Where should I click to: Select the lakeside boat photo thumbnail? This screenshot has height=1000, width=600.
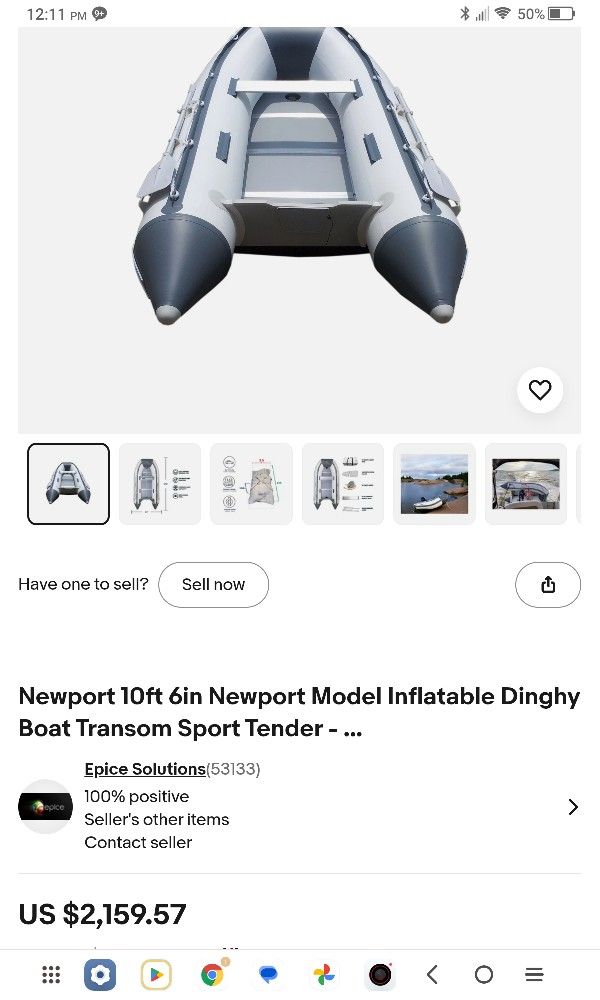coord(434,483)
